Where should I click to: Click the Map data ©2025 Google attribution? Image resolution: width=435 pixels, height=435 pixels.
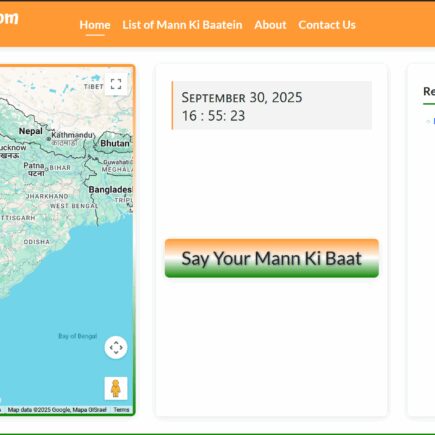pyautogui.click(x=57, y=410)
